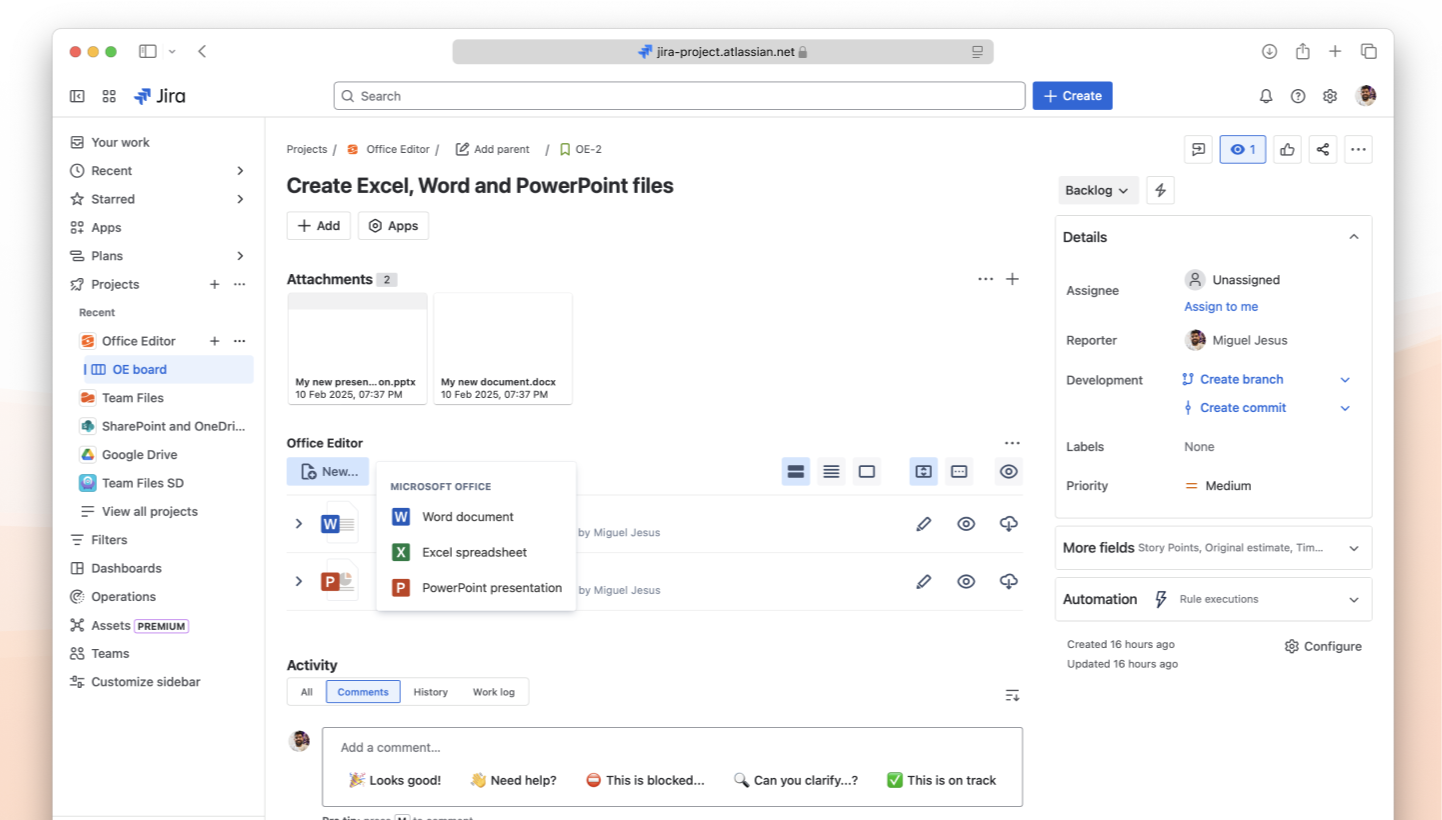This screenshot has width=1442, height=820.
Task: Open the Backlog status dropdown
Action: point(1097,190)
